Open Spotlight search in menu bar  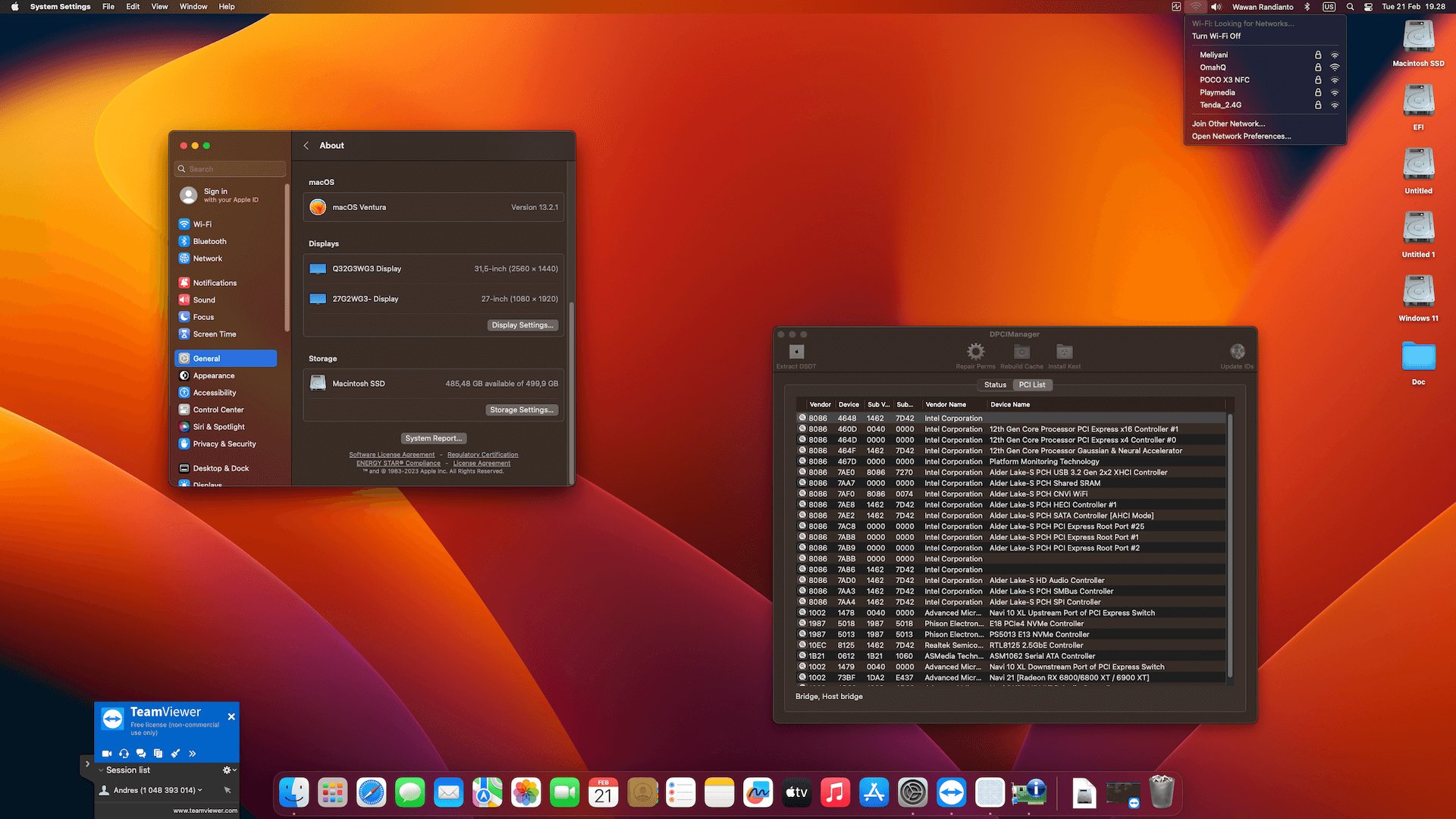coord(1350,7)
